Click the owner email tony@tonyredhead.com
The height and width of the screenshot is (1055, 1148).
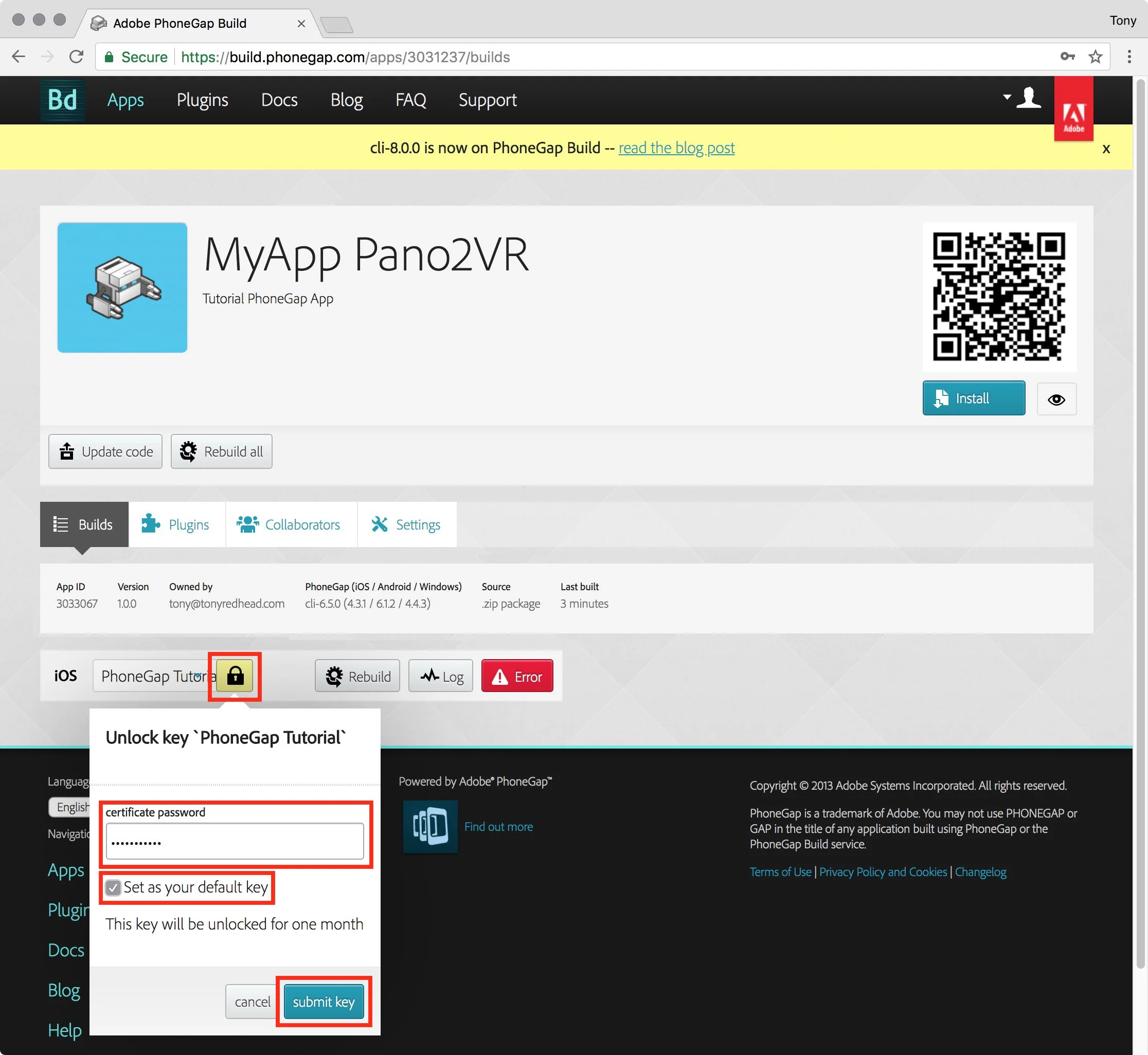pos(226,604)
